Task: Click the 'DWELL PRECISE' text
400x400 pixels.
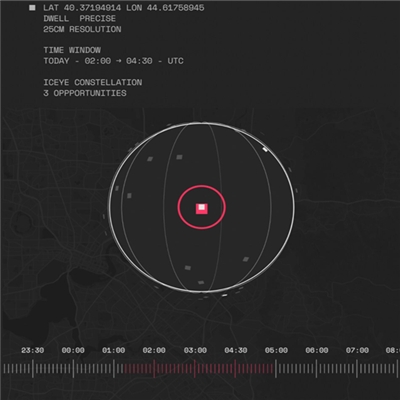Action: tap(79, 18)
